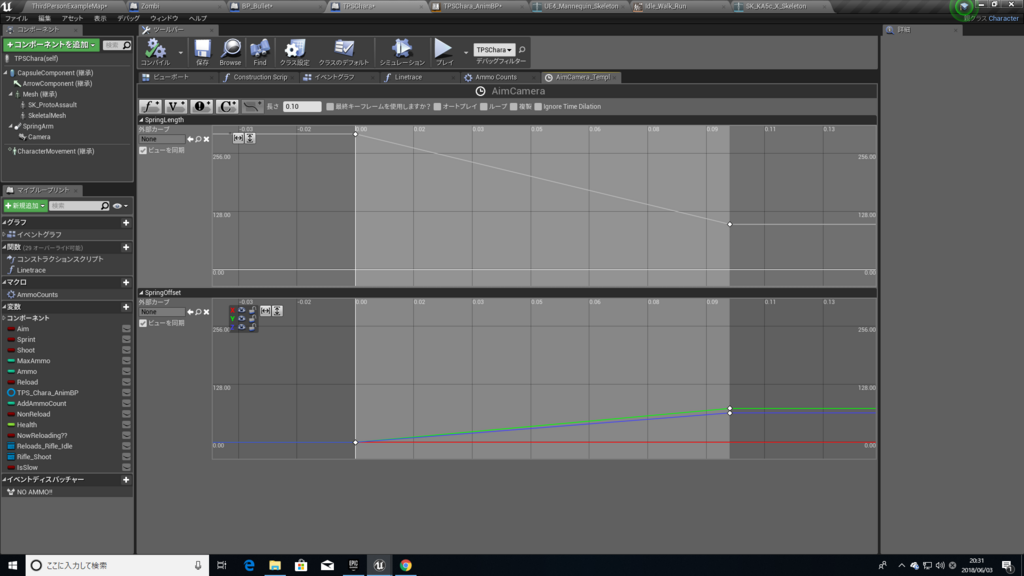
Task: Uncheck ビューを同期 for SpringOffset track
Action: pyautogui.click(x=143, y=323)
